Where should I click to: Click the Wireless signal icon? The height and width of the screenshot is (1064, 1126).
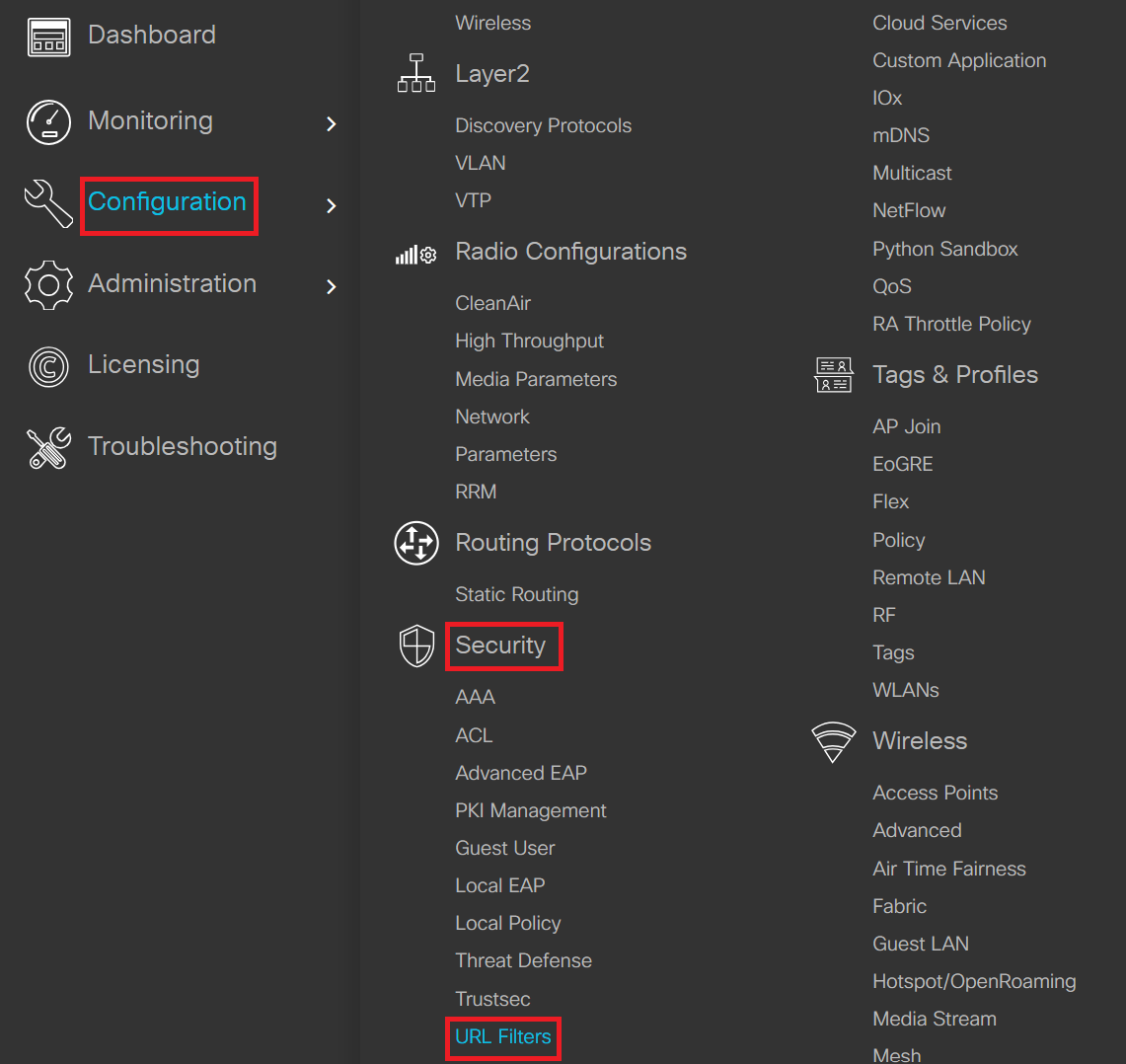pos(834,742)
